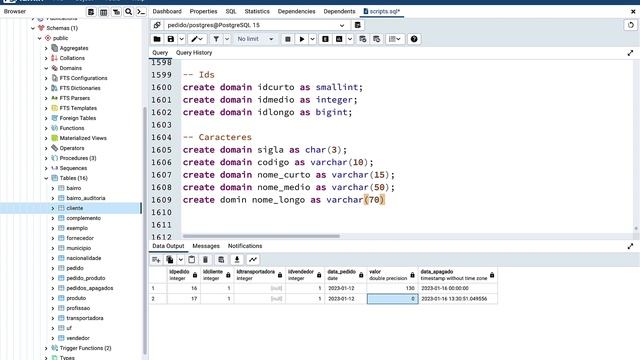Image resolution: width=640 pixels, height=360 pixels.
Task: Open the database connection dropdown
Action: [342, 25]
